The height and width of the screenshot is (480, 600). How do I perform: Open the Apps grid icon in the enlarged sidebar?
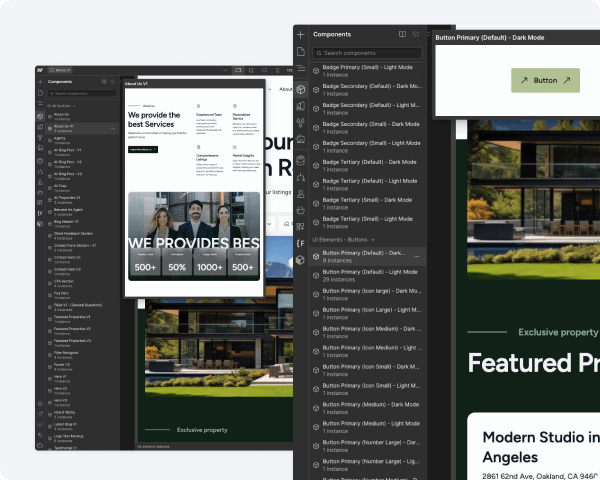coord(301,227)
